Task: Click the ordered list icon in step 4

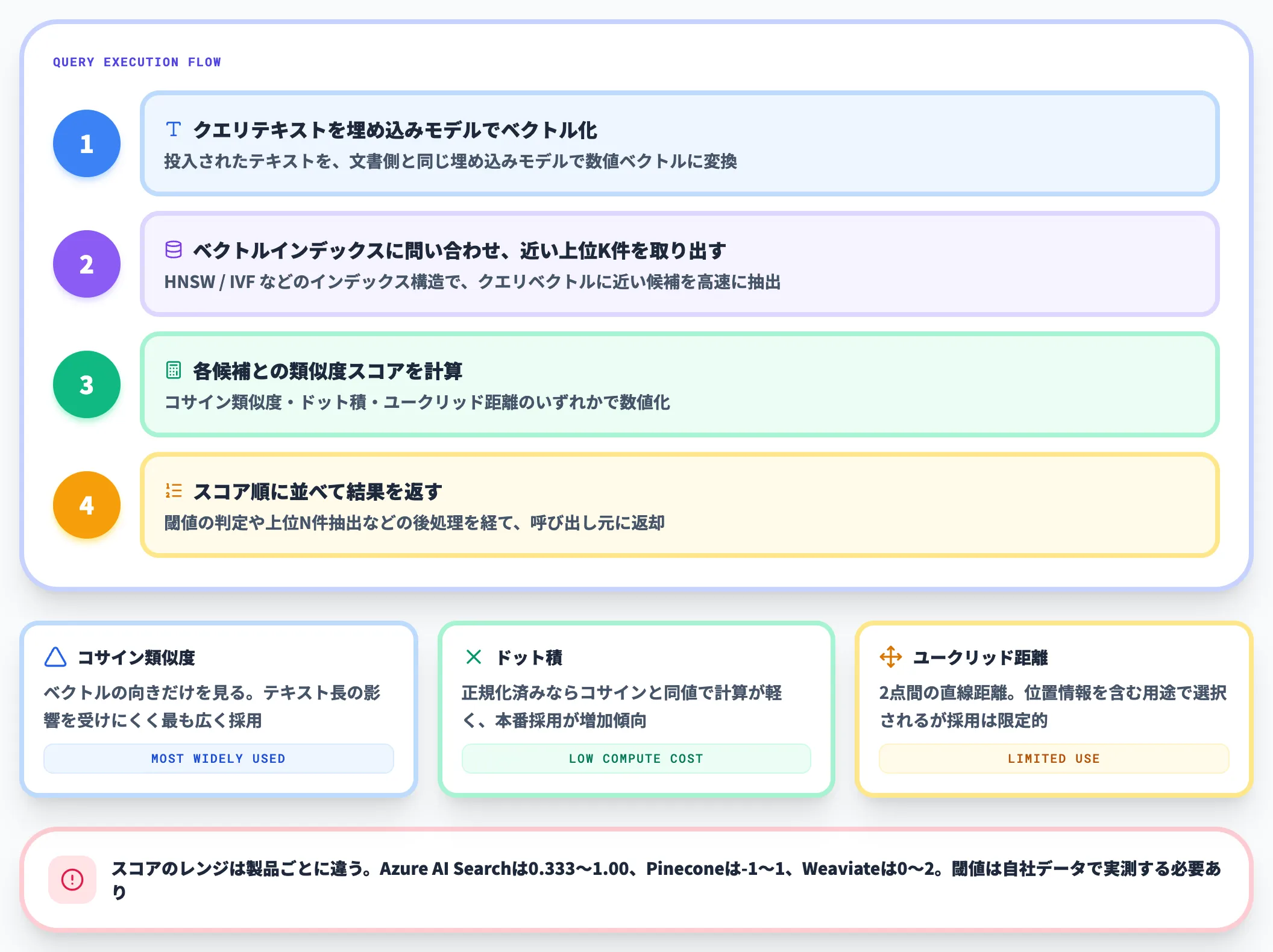Action: [174, 490]
